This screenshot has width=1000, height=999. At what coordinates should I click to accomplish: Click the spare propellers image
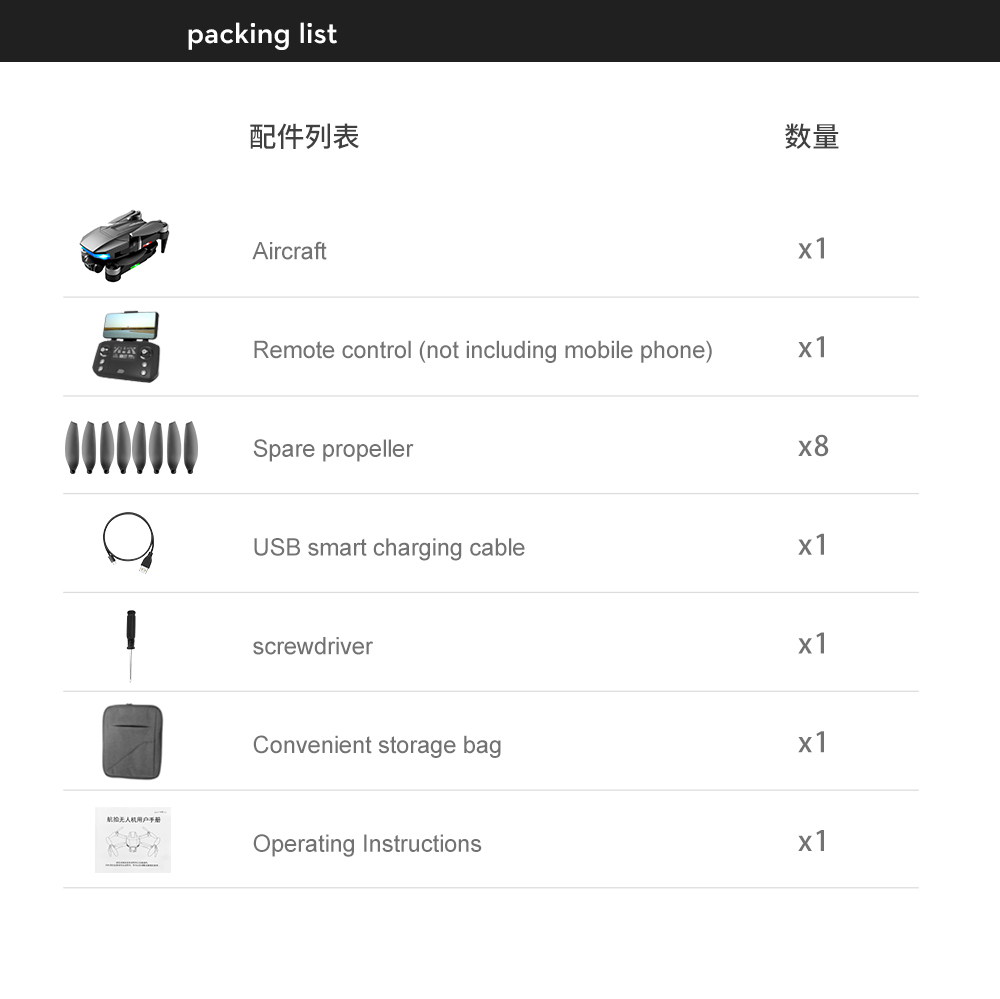[131, 447]
